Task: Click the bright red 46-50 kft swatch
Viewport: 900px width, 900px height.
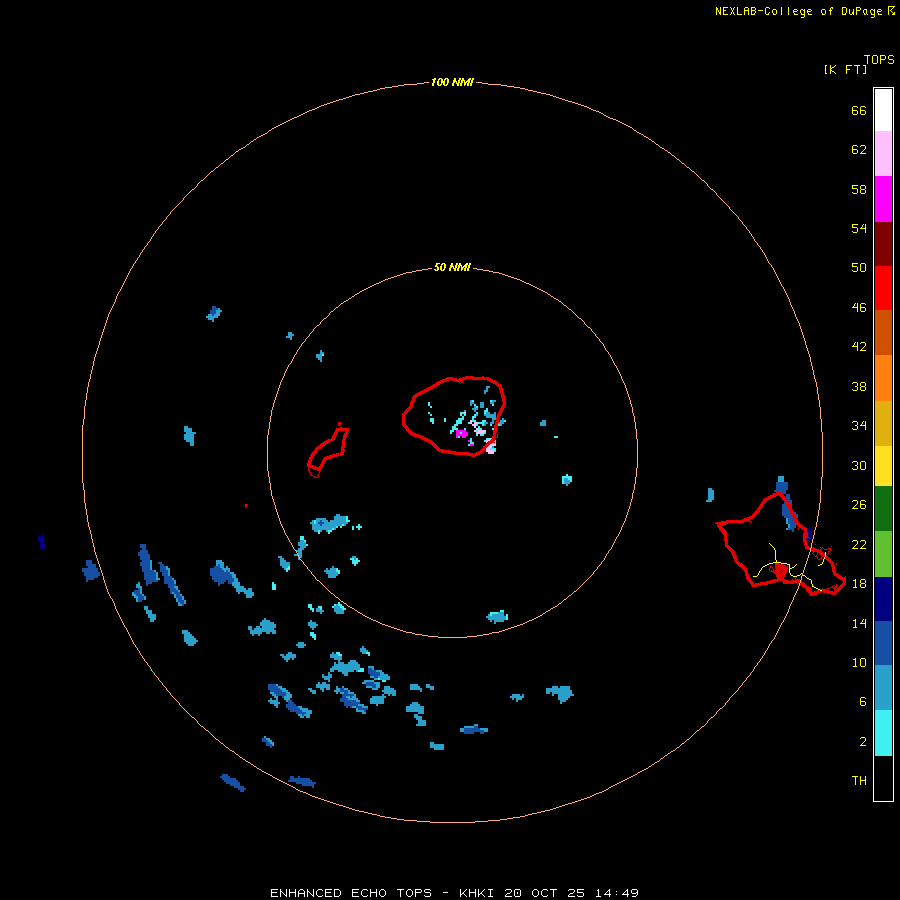Action: point(883,288)
